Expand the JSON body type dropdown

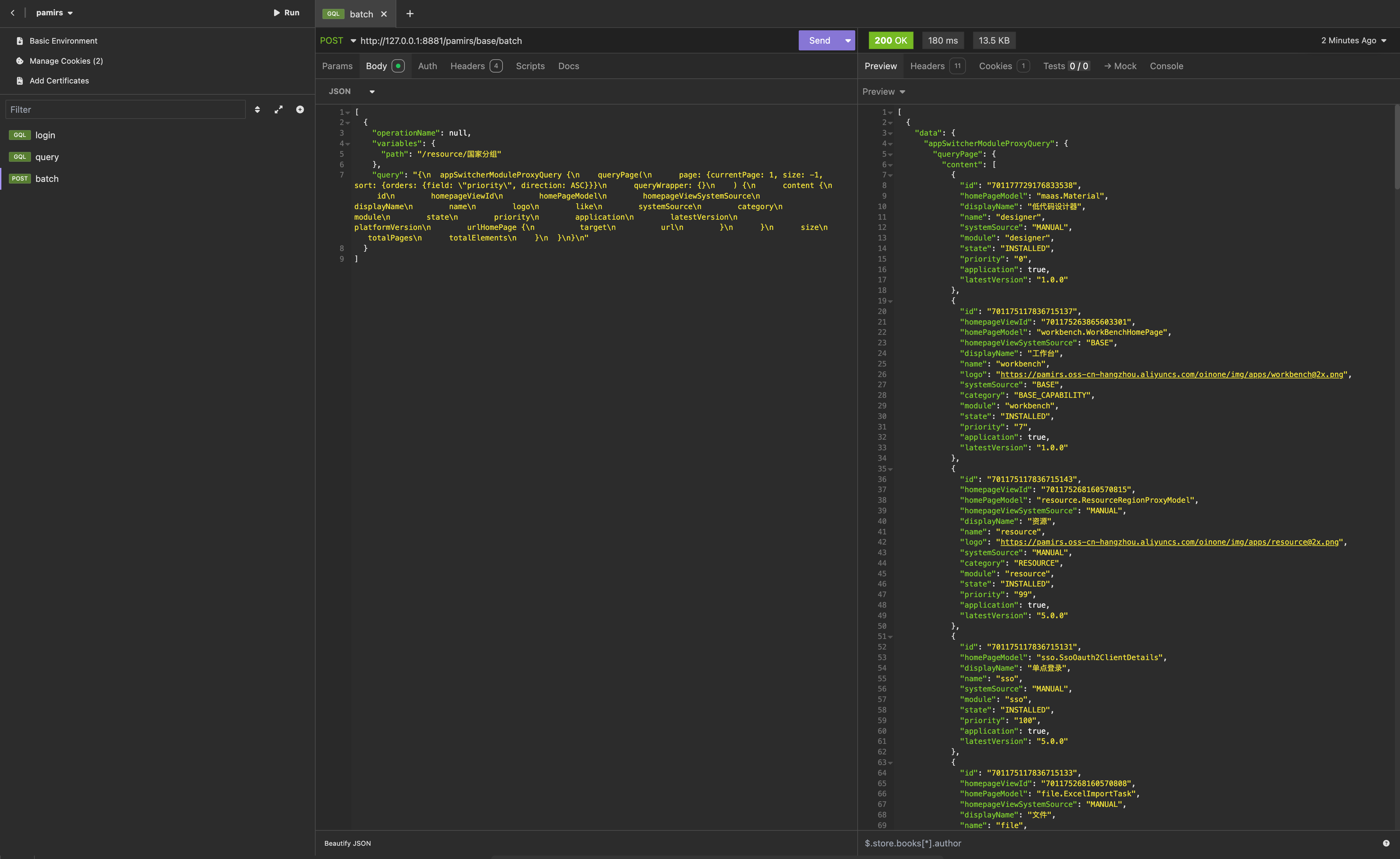pyautogui.click(x=371, y=92)
